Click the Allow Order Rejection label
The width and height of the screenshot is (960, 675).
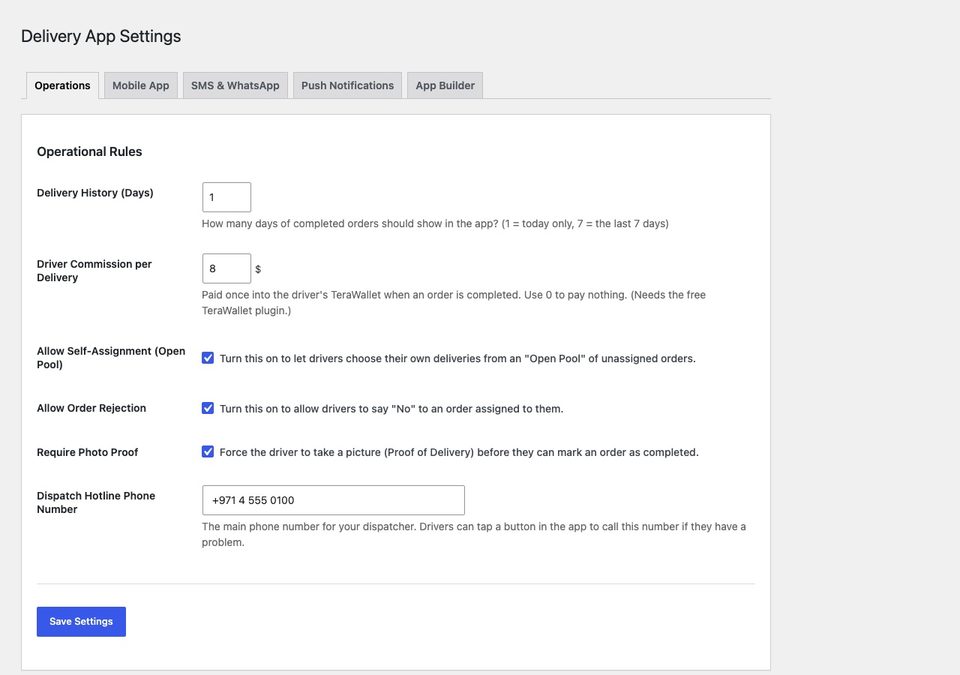[x=91, y=409]
